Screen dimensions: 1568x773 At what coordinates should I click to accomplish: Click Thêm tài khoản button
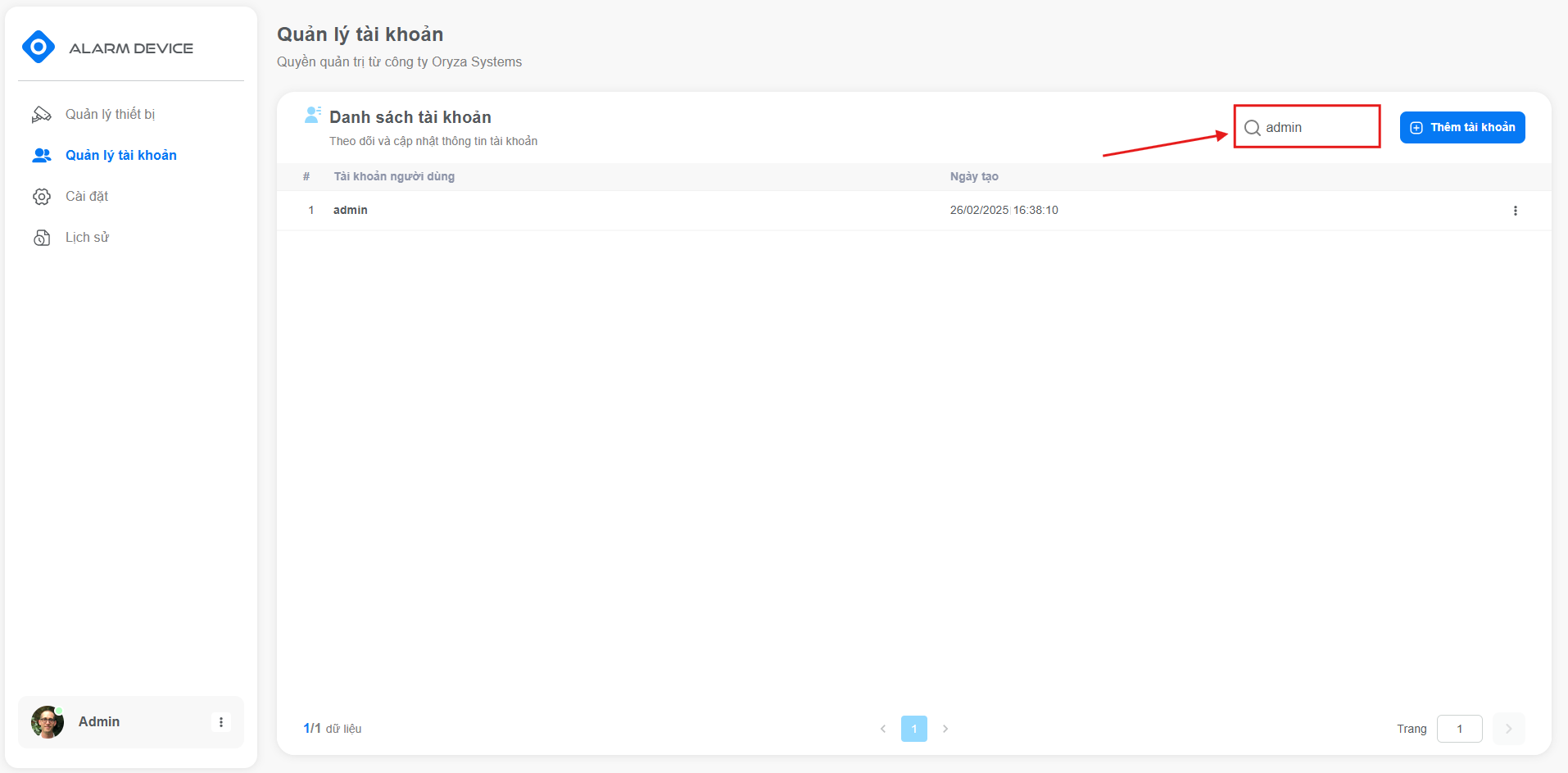1462,127
